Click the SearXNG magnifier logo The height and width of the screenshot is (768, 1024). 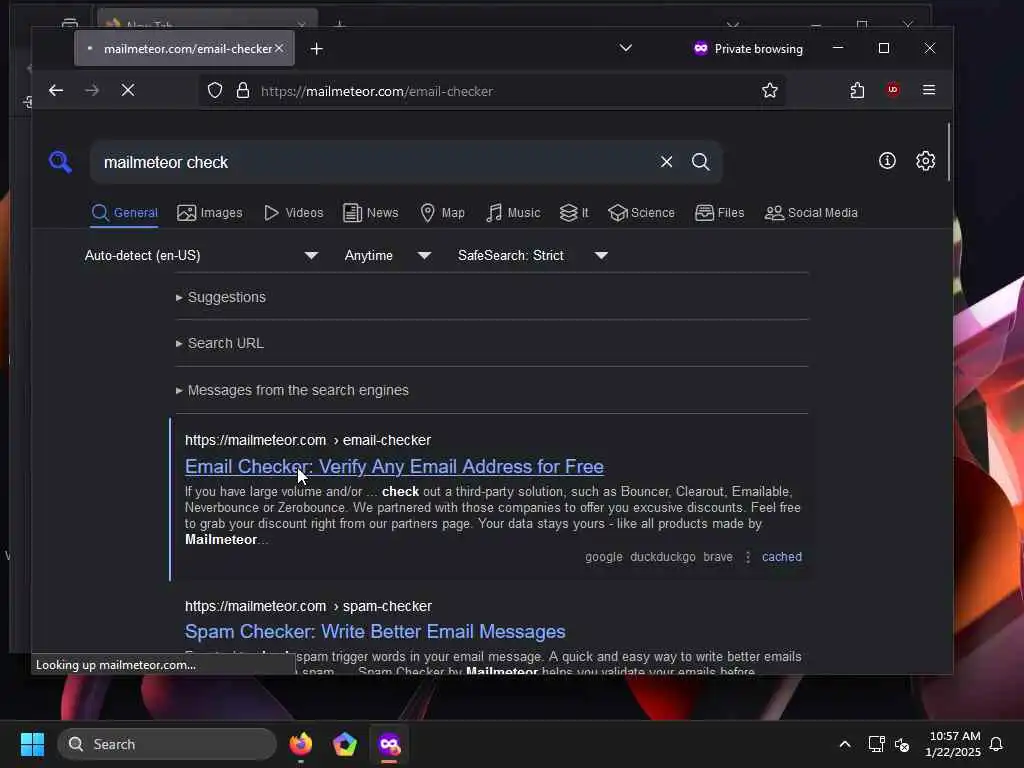coord(60,161)
